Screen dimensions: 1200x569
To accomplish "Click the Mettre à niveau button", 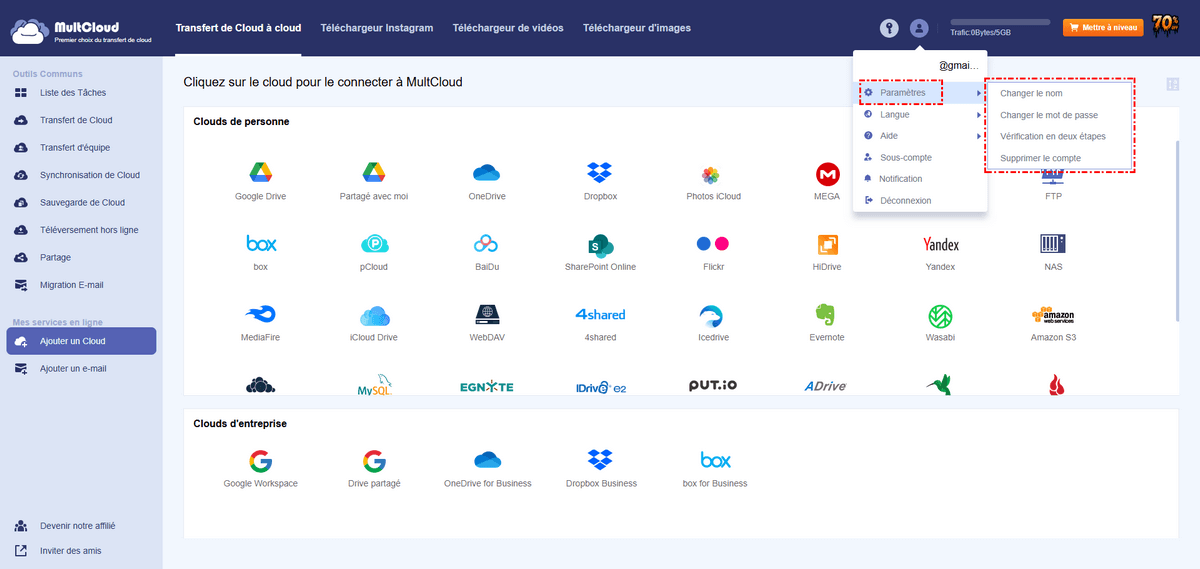I will (x=1103, y=28).
